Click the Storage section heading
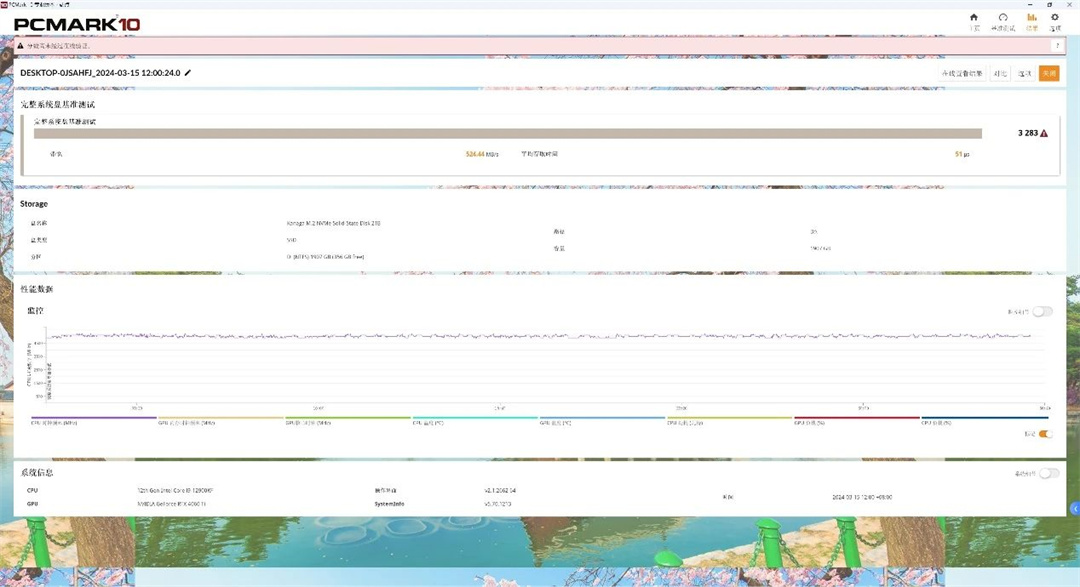 tap(34, 204)
